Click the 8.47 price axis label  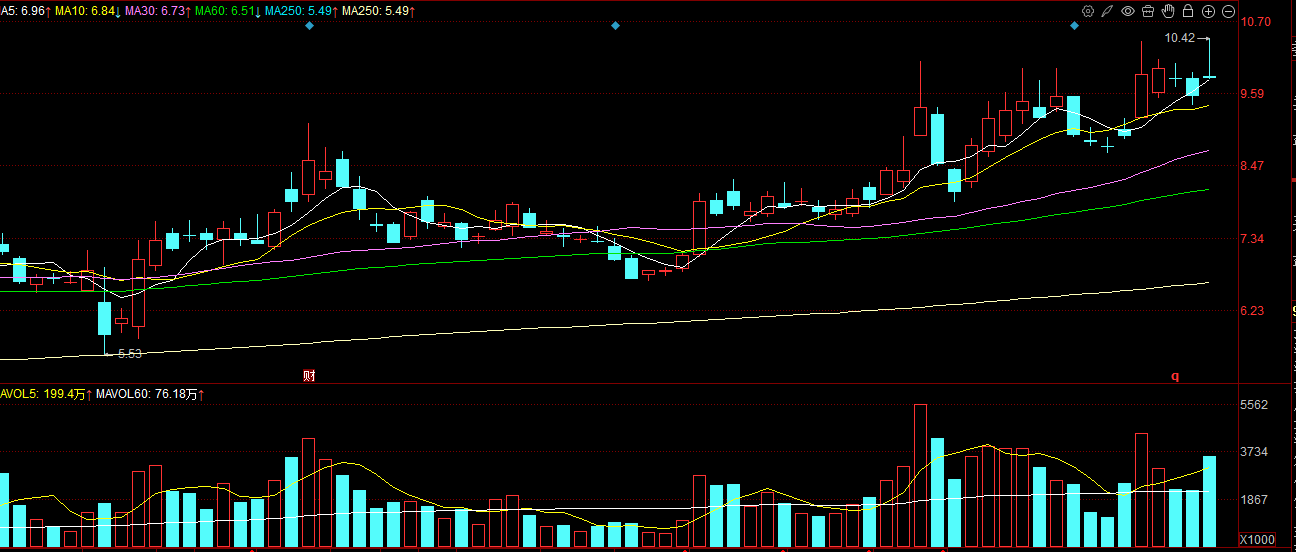click(1254, 166)
